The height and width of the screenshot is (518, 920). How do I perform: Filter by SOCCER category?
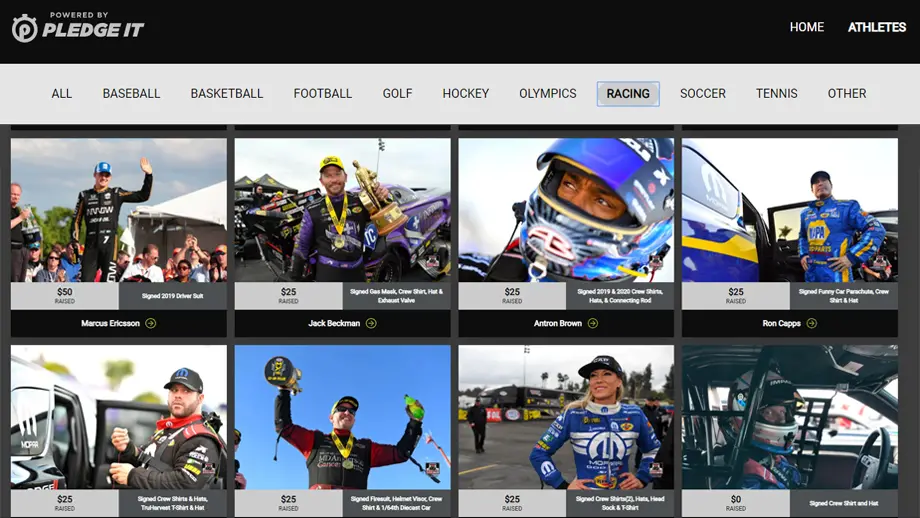point(703,94)
